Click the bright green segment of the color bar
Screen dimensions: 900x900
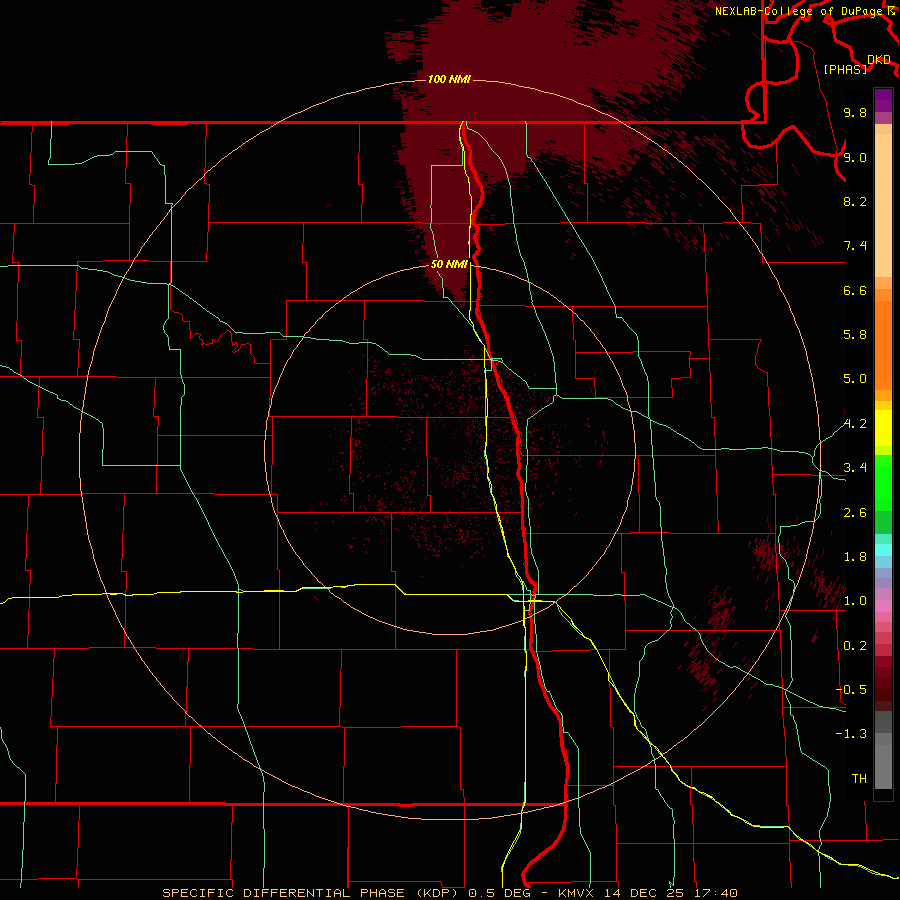click(x=883, y=482)
